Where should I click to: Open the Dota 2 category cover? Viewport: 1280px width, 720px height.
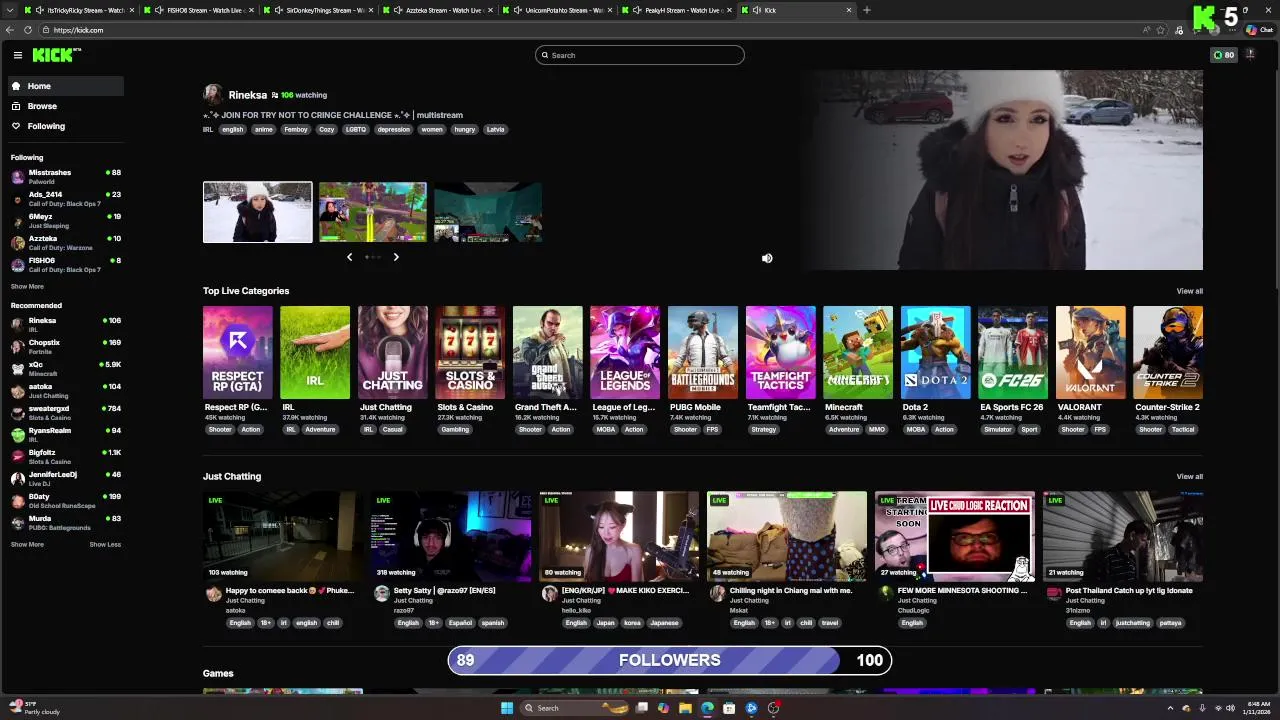pos(936,352)
